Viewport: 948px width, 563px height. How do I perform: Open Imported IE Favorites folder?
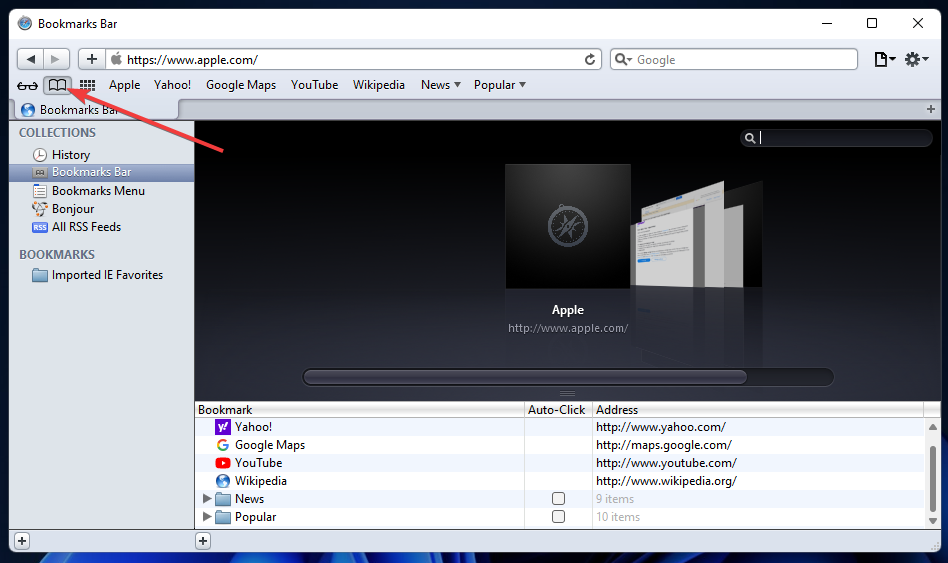[102, 275]
